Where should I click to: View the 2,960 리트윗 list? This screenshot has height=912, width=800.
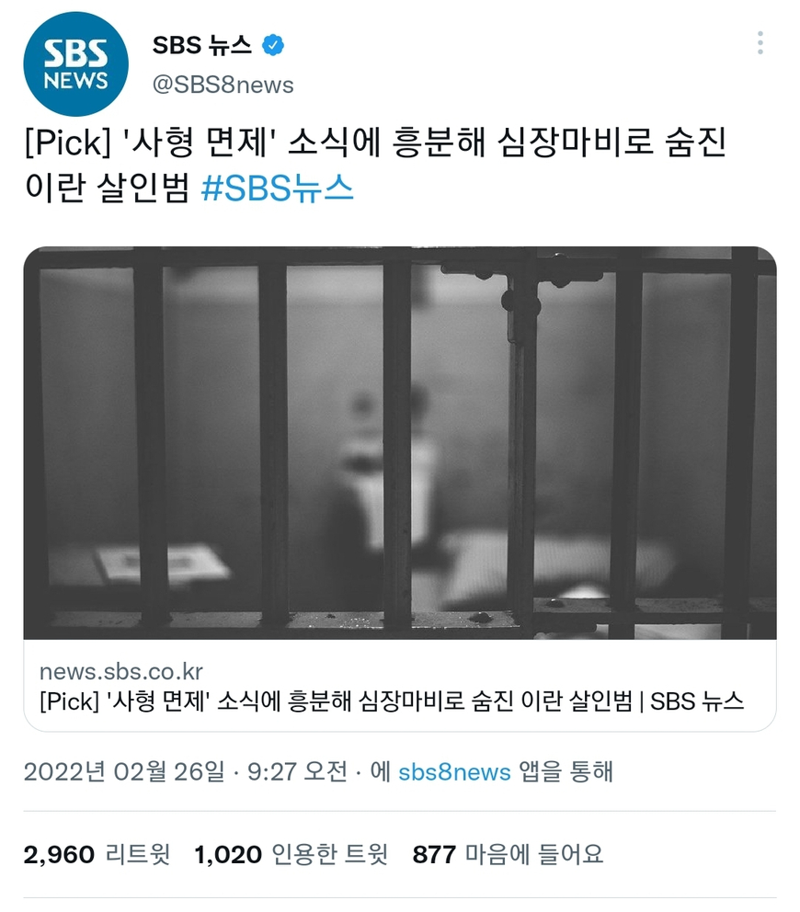pos(97,854)
